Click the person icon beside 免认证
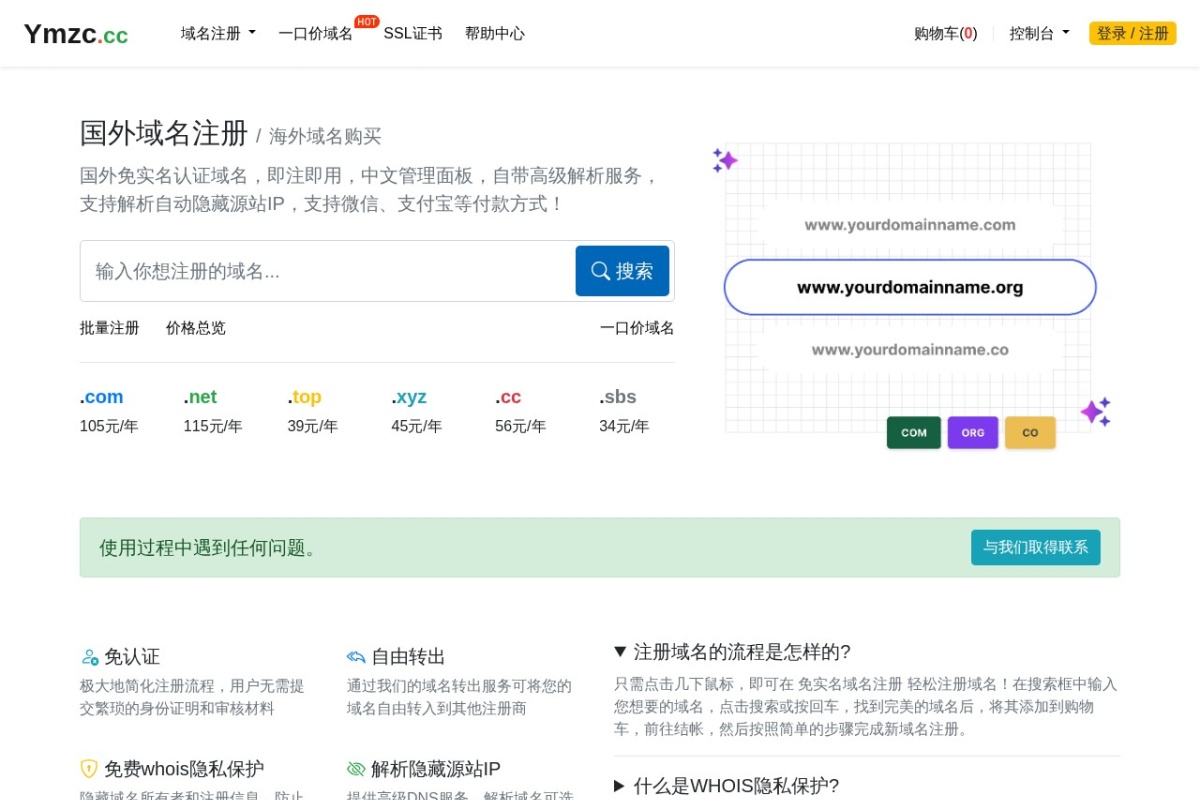This screenshot has width=1200, height=800. [x=88, y=657]
